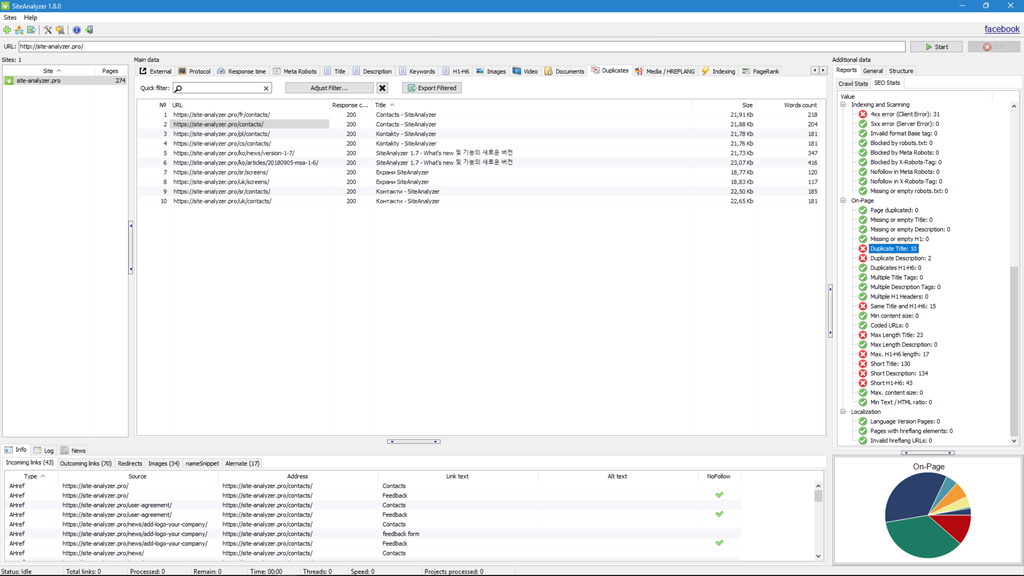Viewport: 1024px width, 576px height.
Task: Clear the quick filter with small x
Action: tap(266, 88)
